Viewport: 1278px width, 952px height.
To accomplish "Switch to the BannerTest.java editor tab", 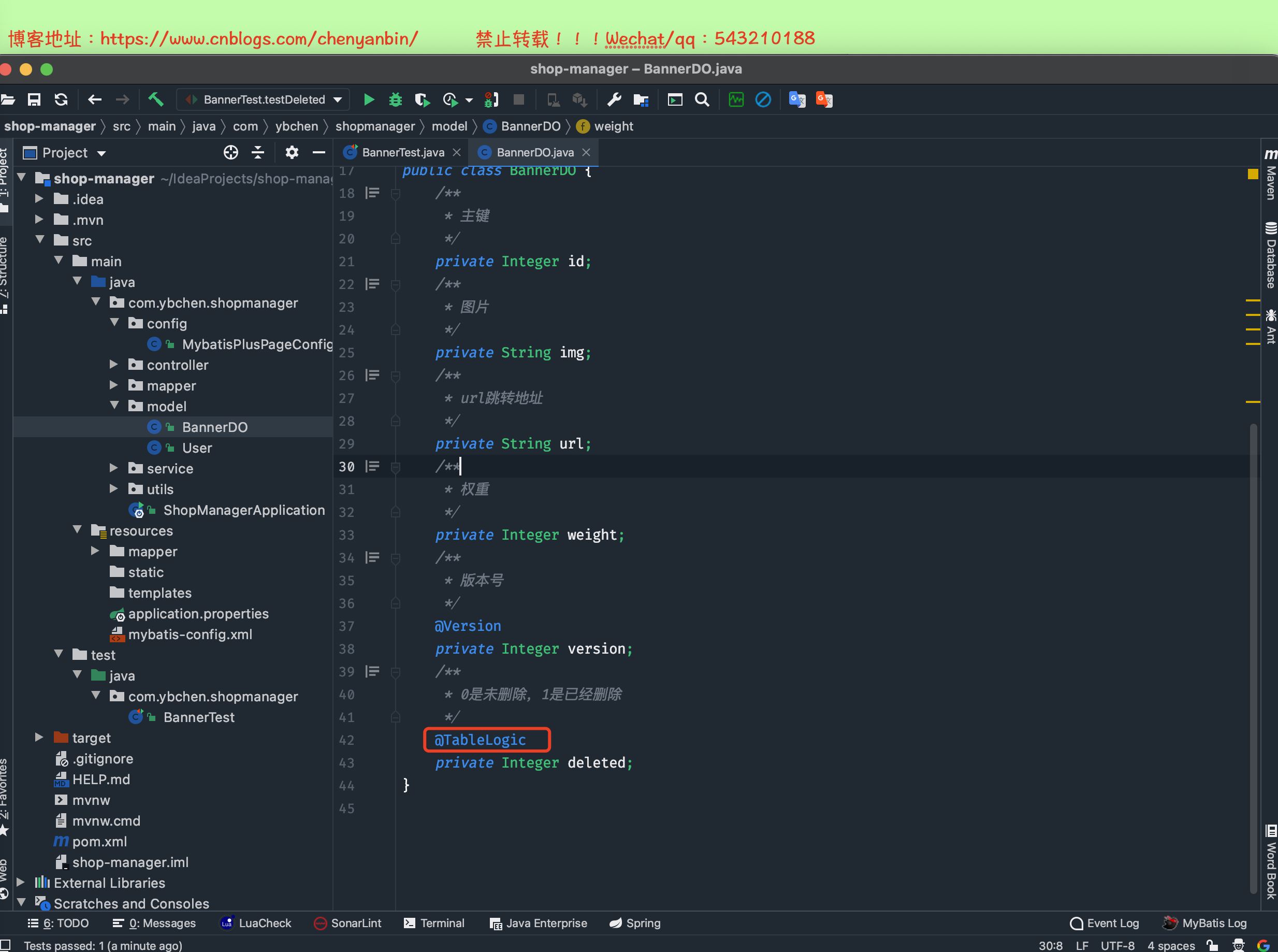I will (402, 152).
